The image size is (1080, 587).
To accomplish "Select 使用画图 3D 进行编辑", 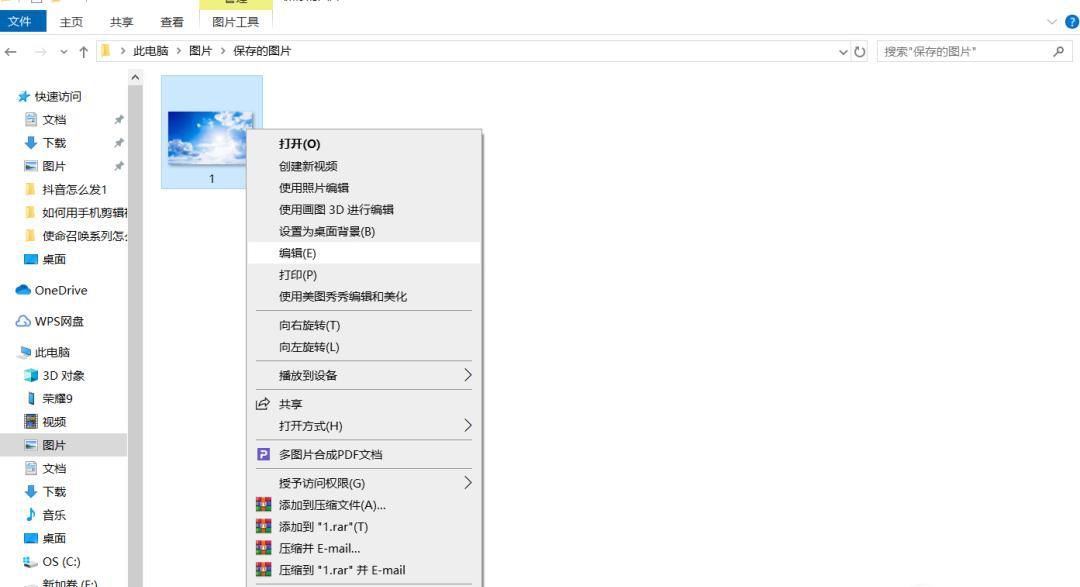I will (x=364, y=209).
